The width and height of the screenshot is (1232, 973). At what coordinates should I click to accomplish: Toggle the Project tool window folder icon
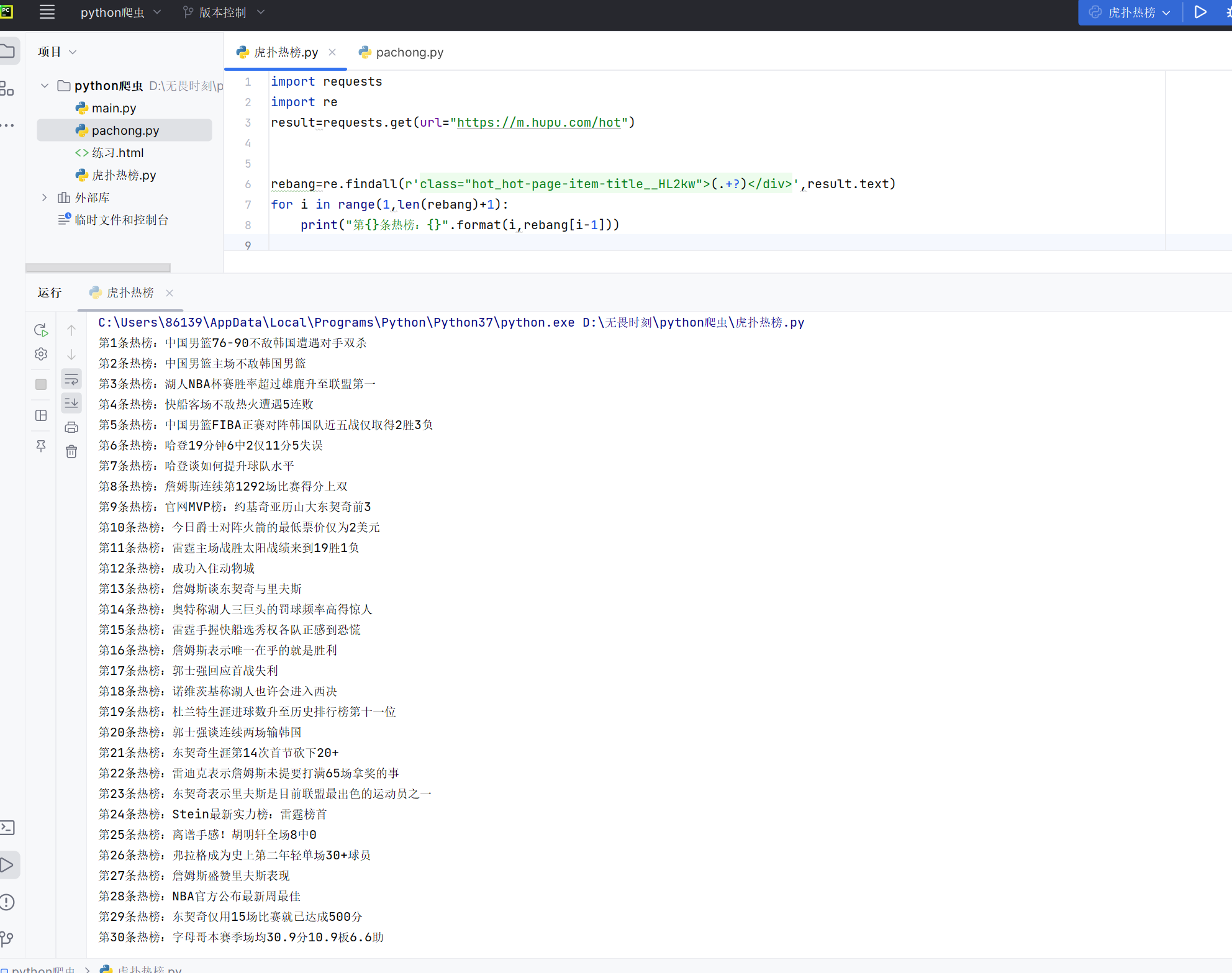(x=9, y=51)
